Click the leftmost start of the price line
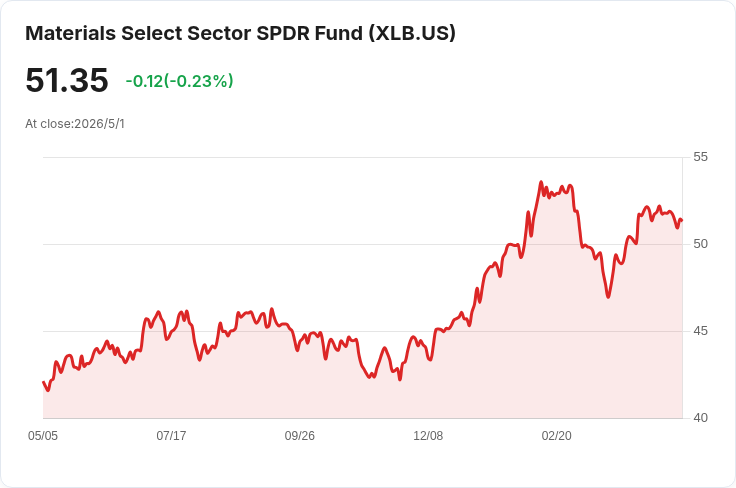Viewport: 736px width, 488px height. pyautogui.click(x=44, y=382)
